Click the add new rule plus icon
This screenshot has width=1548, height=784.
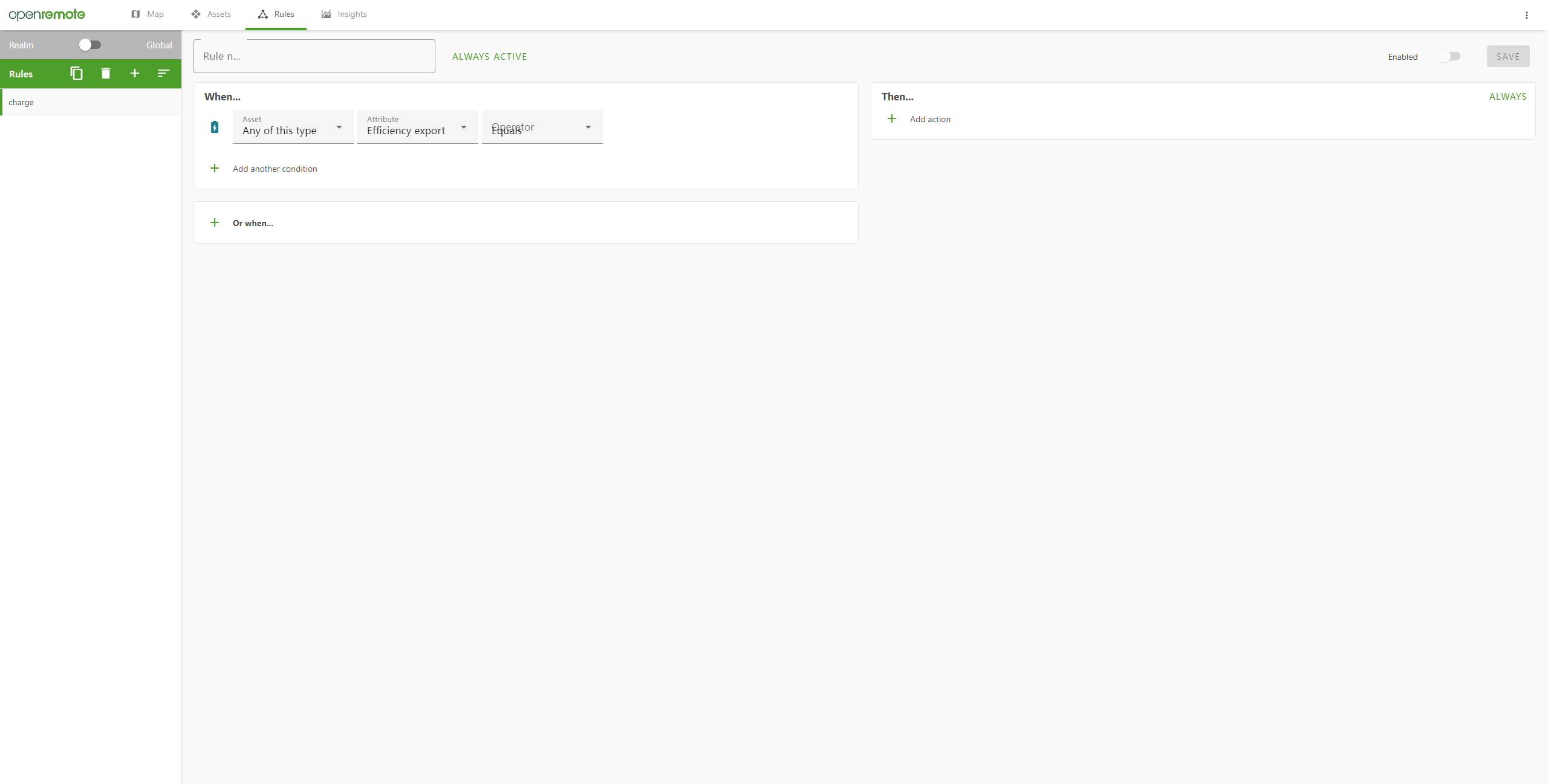pyautogui.click(x=135, y=74)
